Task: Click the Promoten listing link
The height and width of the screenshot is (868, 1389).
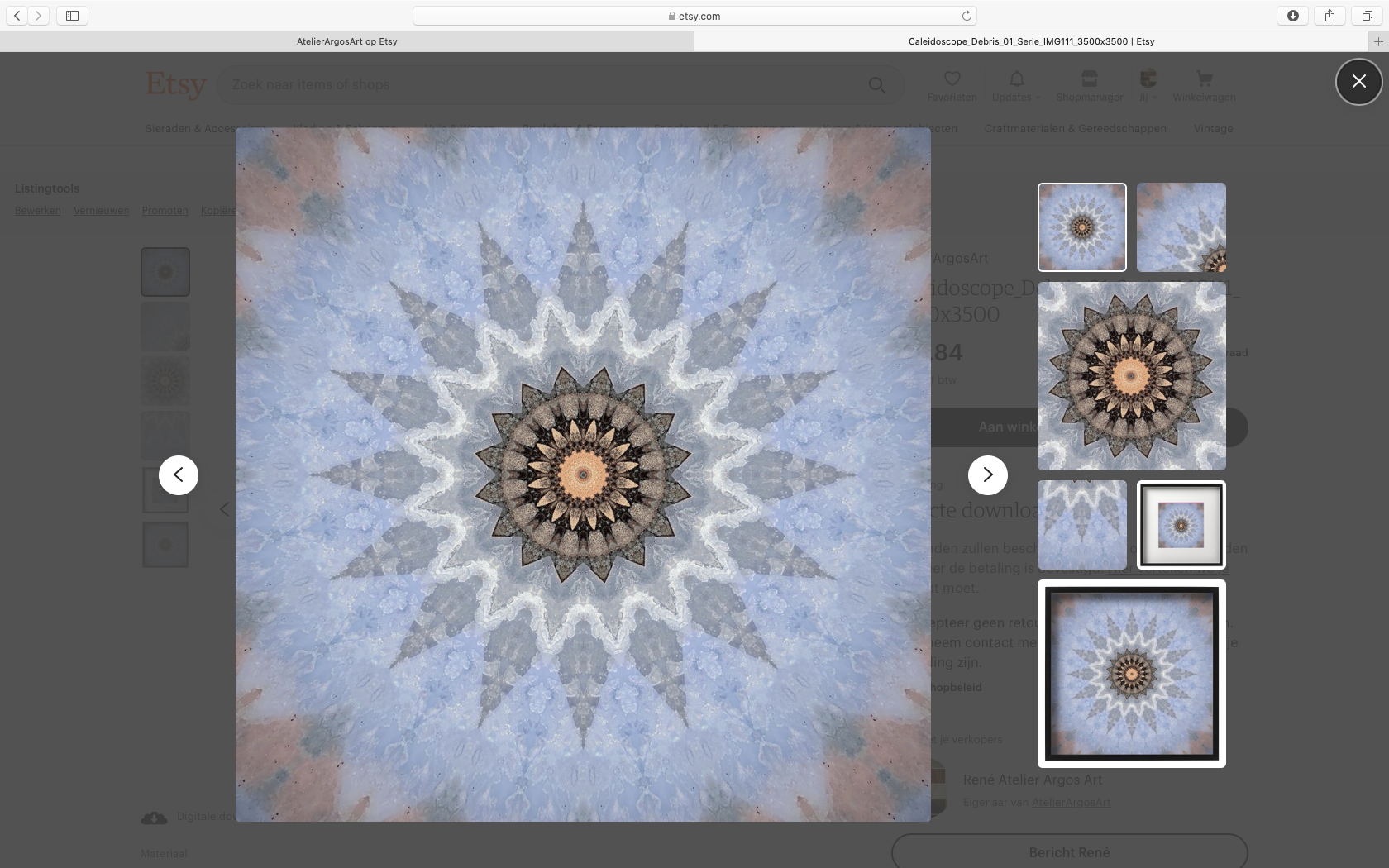Action: coord(165,211)
